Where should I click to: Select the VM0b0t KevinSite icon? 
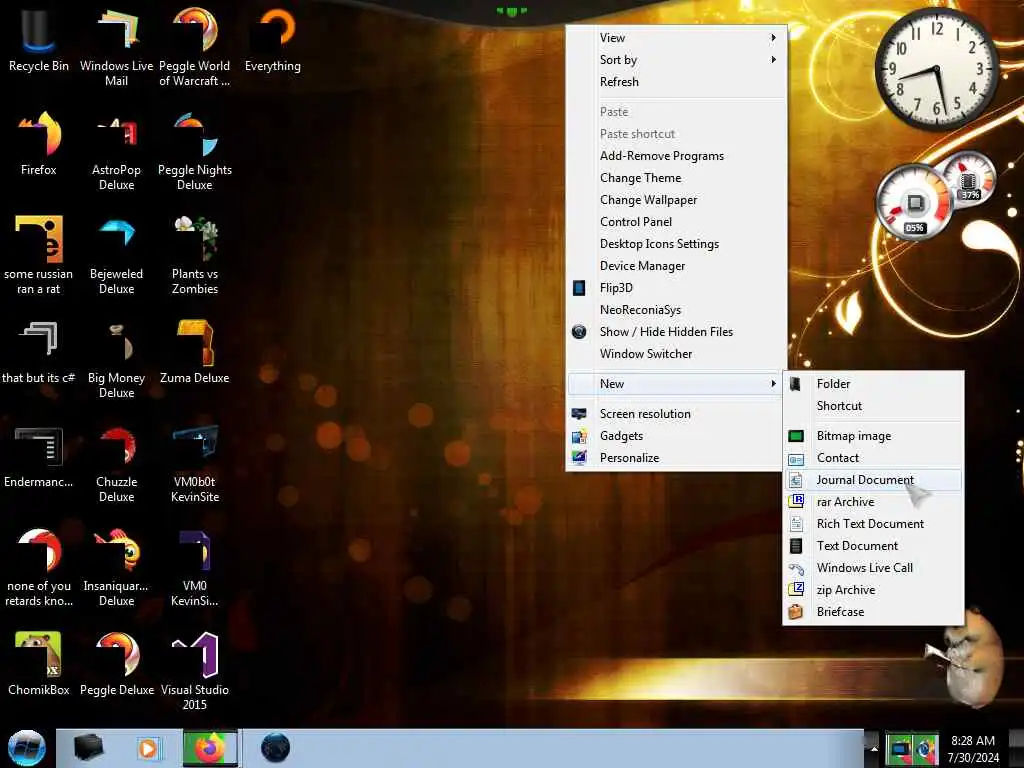pyautogui.click(x=195, y=463)
